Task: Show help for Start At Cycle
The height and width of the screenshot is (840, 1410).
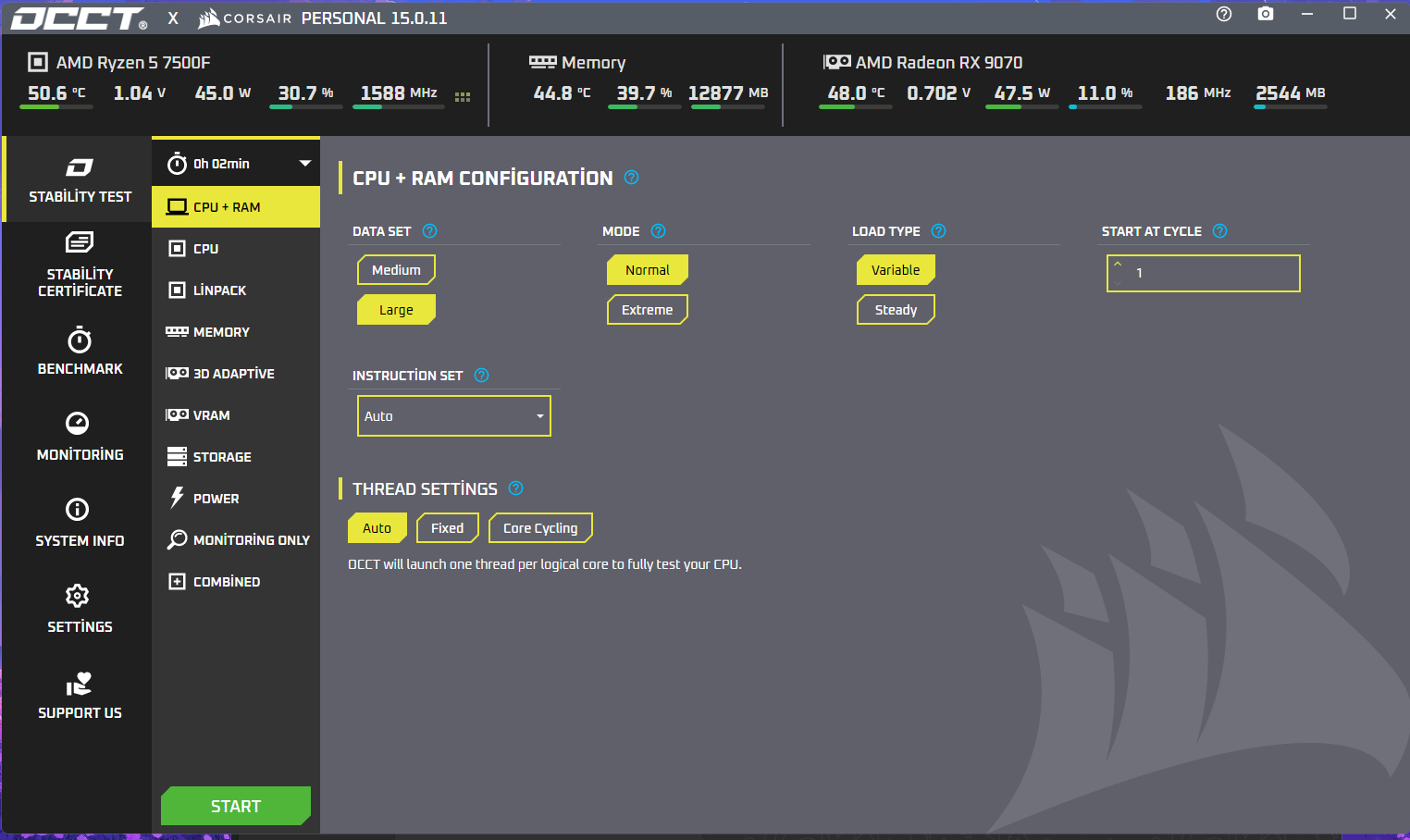Action: click(x=1219, y=231)
